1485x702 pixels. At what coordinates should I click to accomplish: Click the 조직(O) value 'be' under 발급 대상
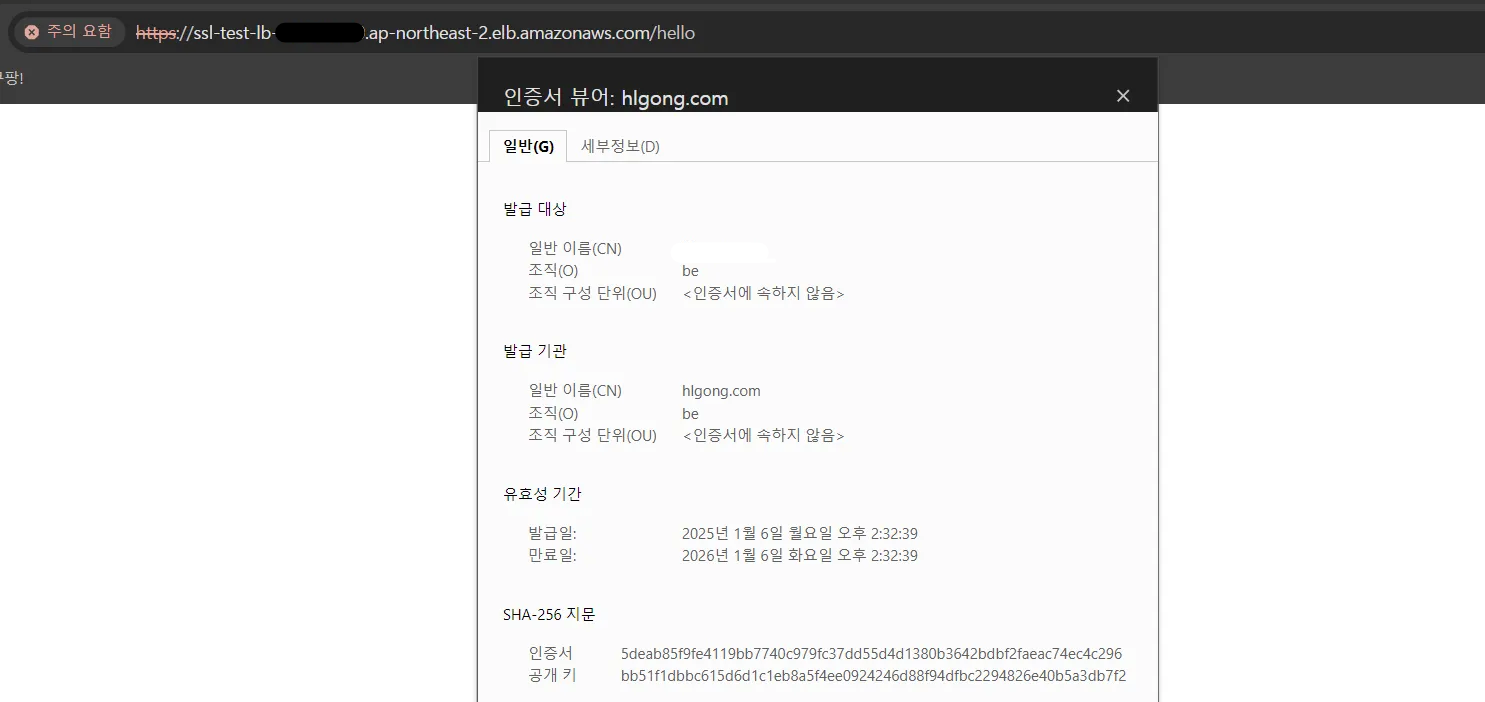tap(690, 271)
